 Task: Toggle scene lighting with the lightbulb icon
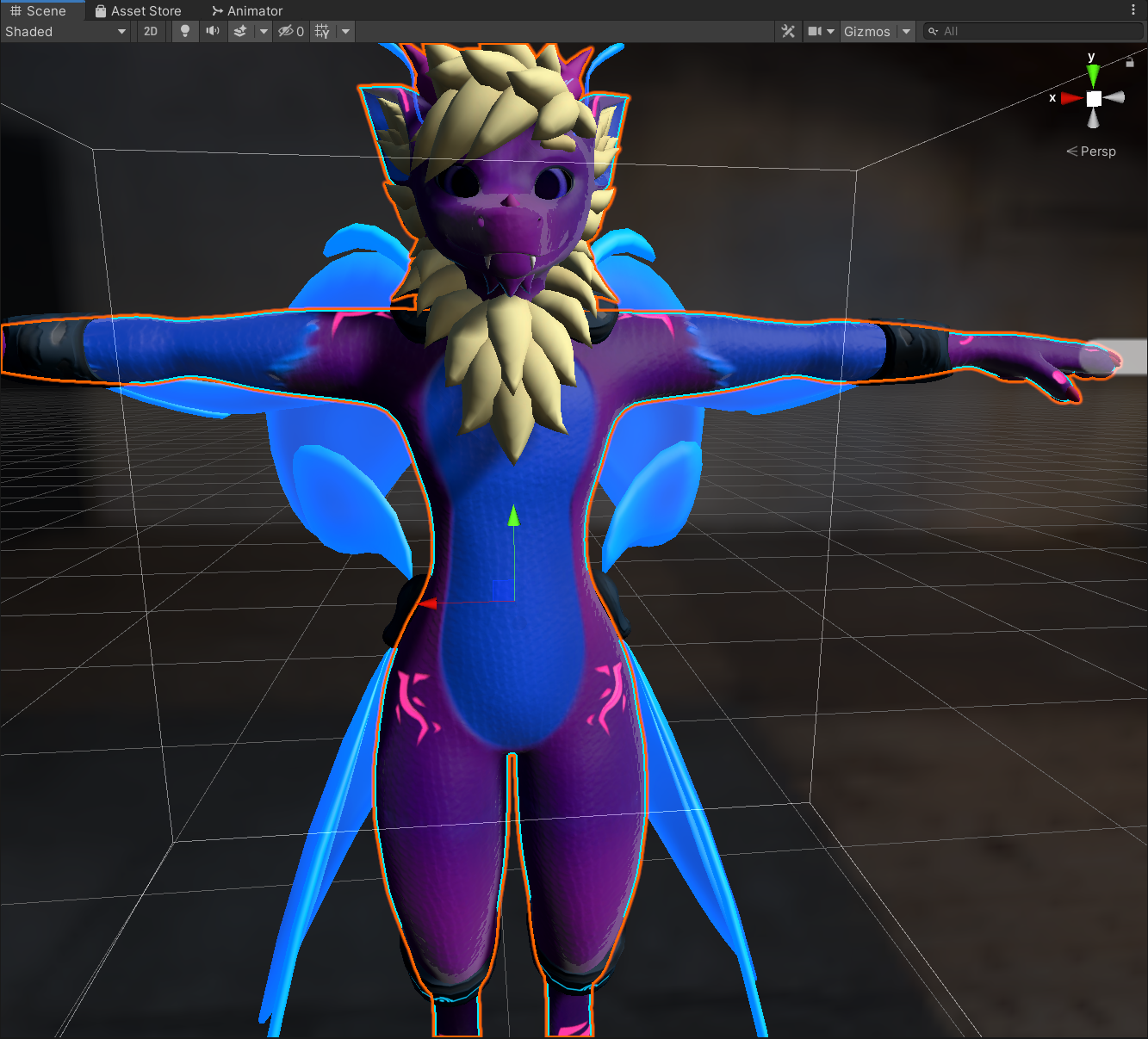[184, 31]
